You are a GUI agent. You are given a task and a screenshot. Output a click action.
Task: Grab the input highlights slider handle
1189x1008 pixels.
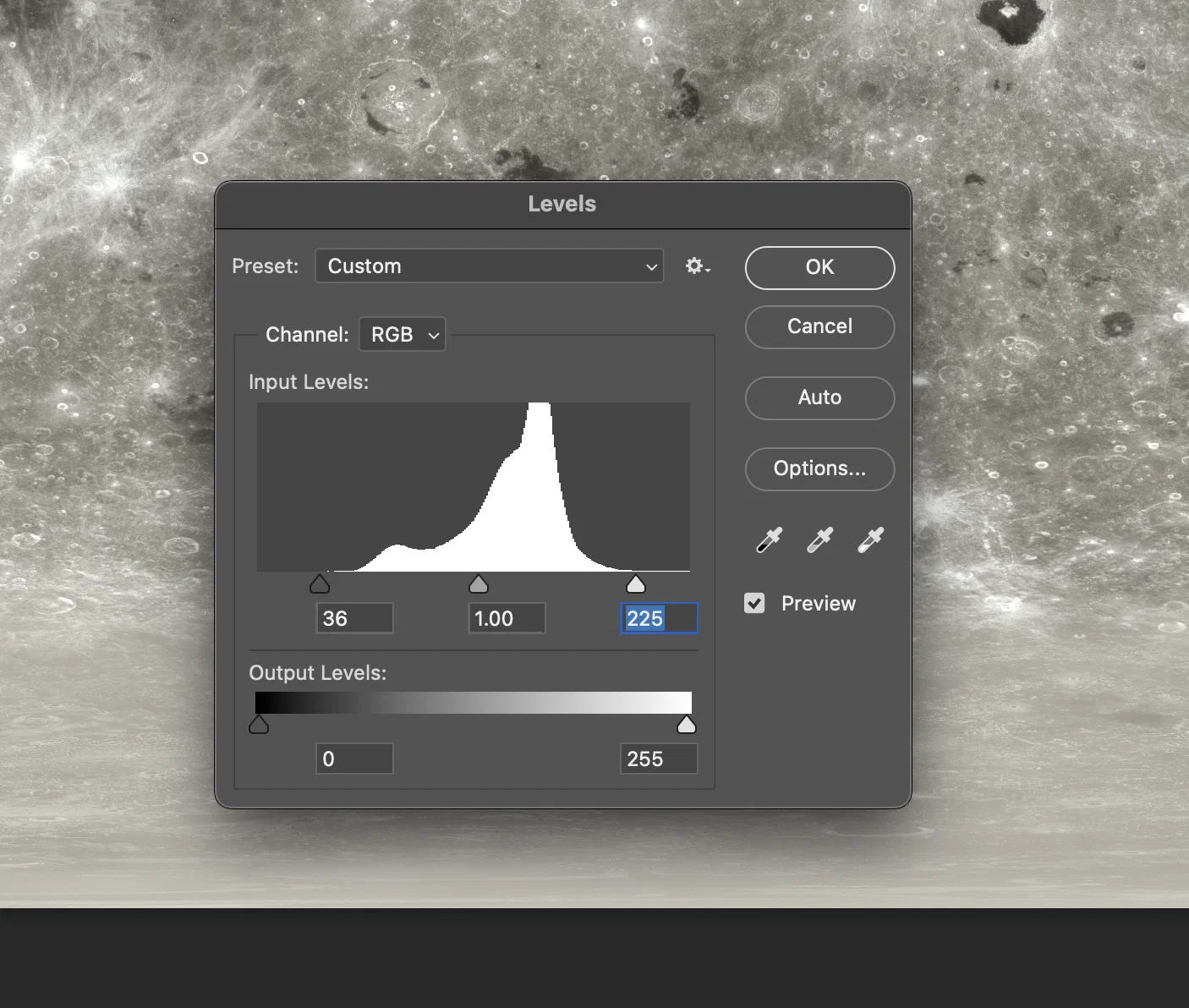636,584
